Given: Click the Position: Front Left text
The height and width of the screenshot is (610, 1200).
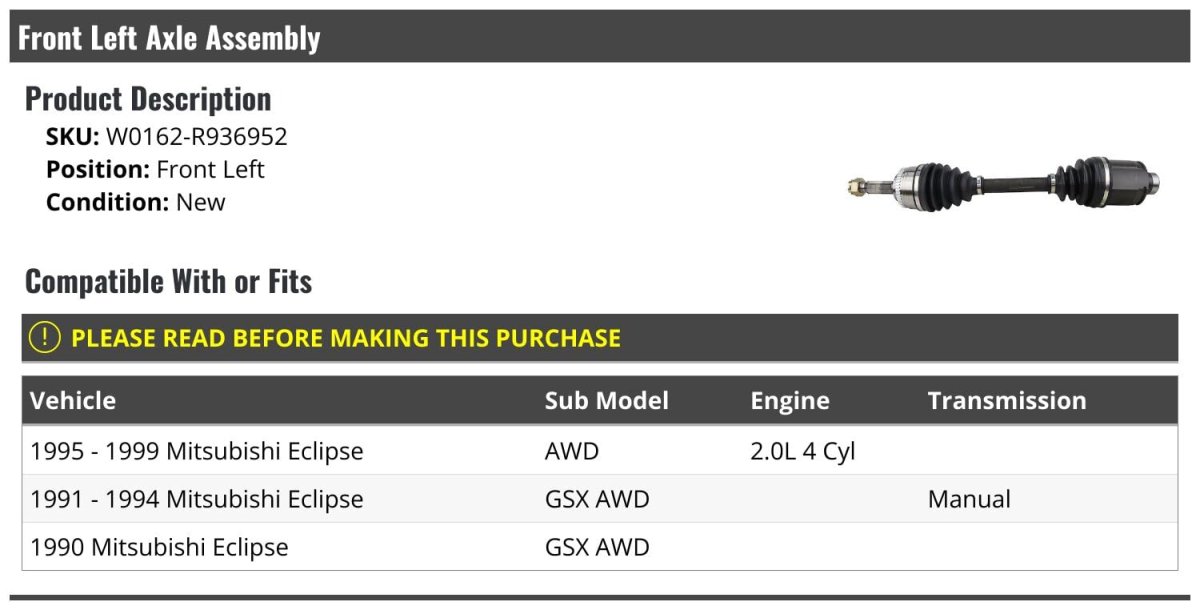Looking at the screenshot, I should [155, 169].
